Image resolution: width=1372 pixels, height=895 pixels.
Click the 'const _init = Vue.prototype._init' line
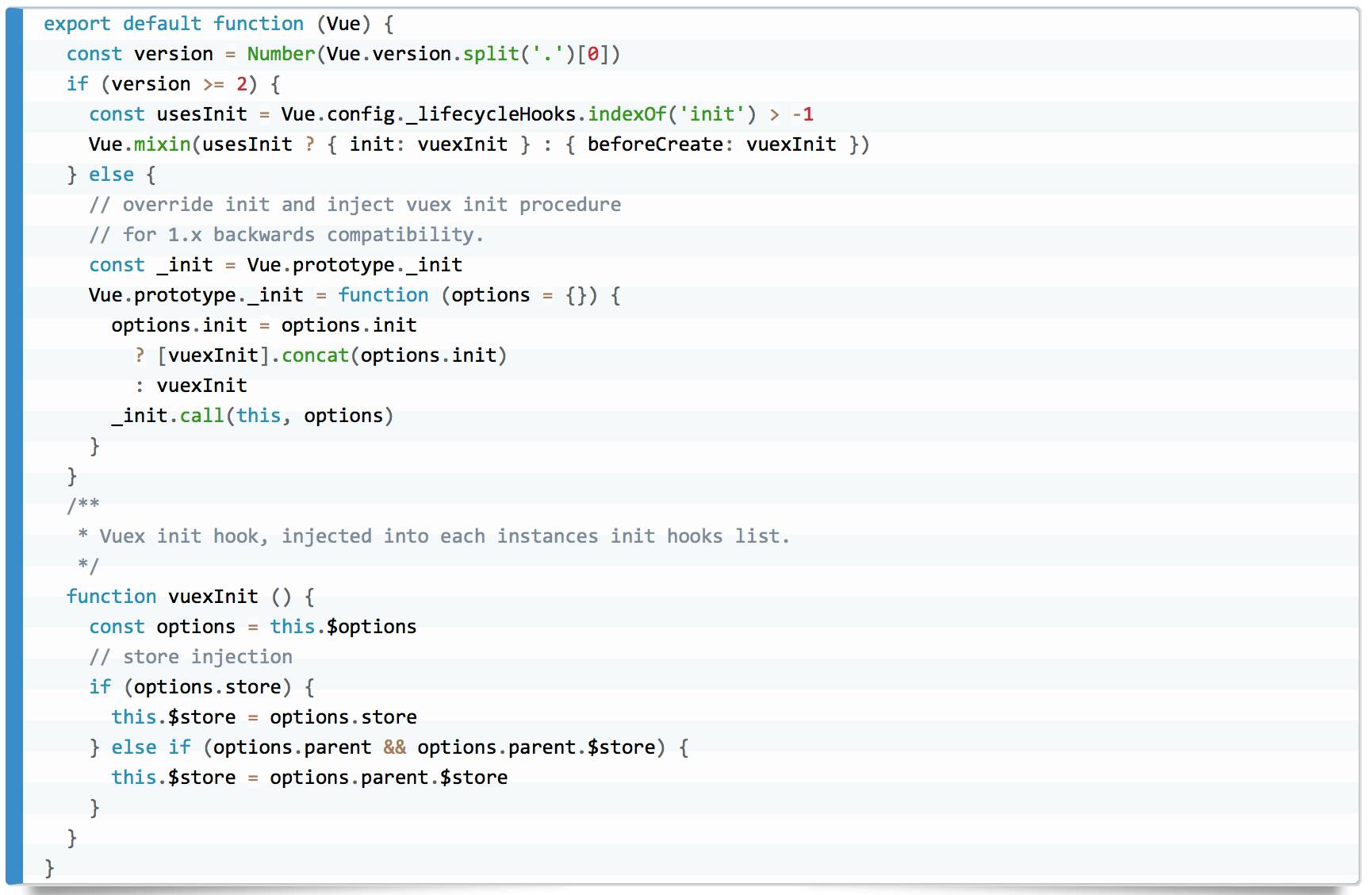pos(275,265)
